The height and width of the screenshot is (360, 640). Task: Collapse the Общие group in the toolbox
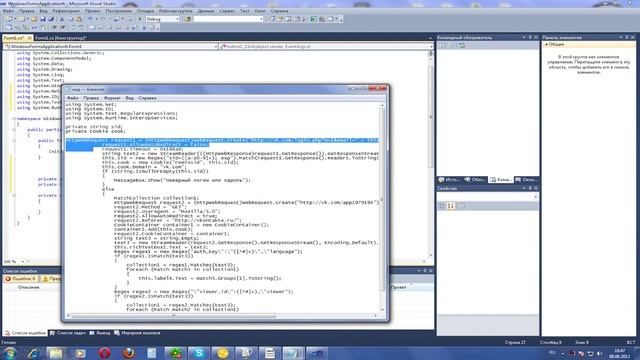(x=546, y=44)
